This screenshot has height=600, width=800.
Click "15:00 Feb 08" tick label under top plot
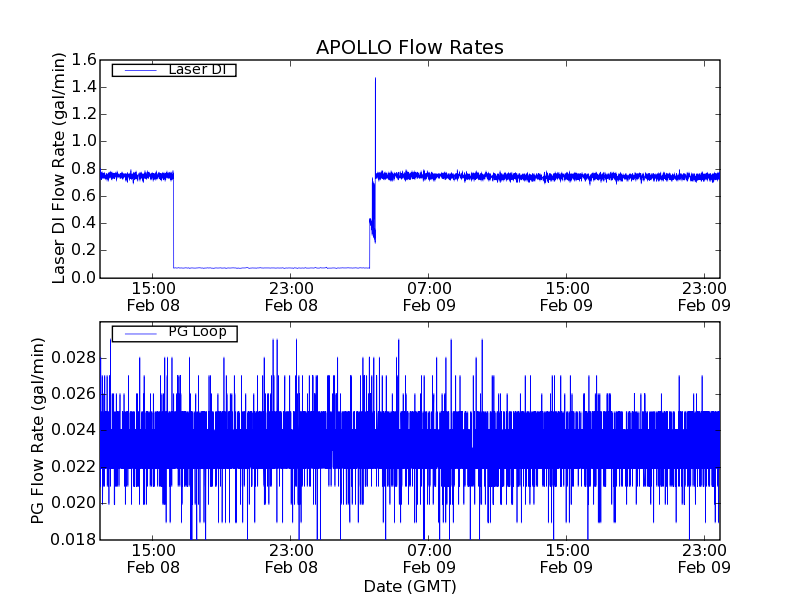point(154,297)
